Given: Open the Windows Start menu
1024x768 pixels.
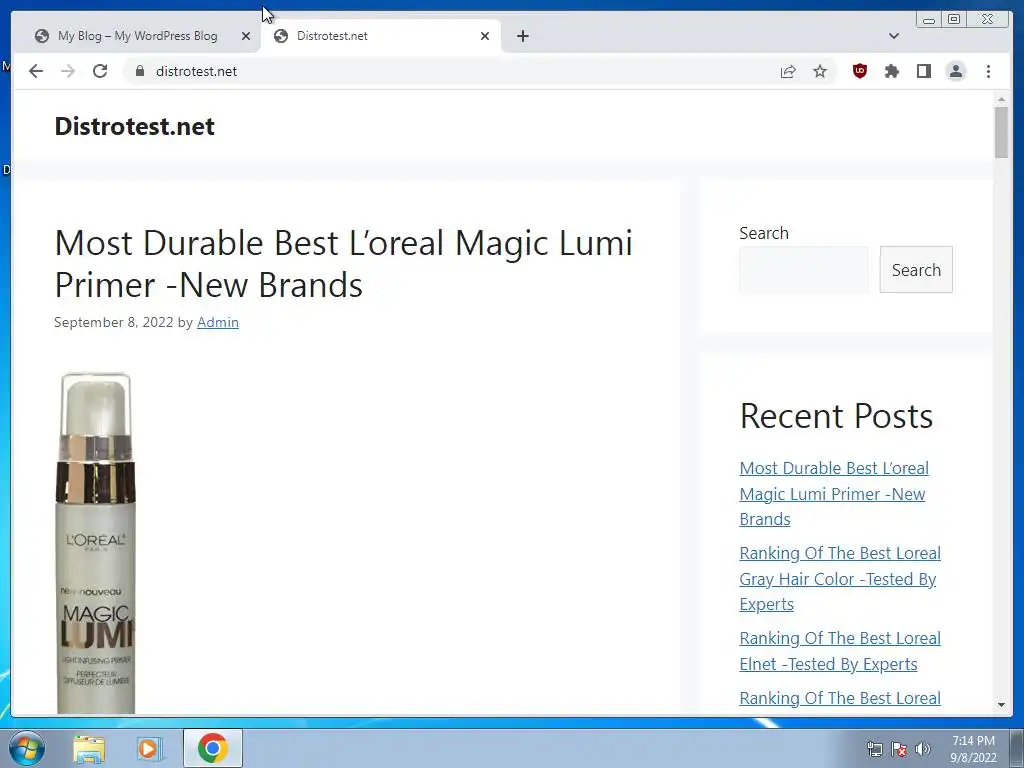Looking at the screenshot, I should pyautogui.click(x=27, y=748).
